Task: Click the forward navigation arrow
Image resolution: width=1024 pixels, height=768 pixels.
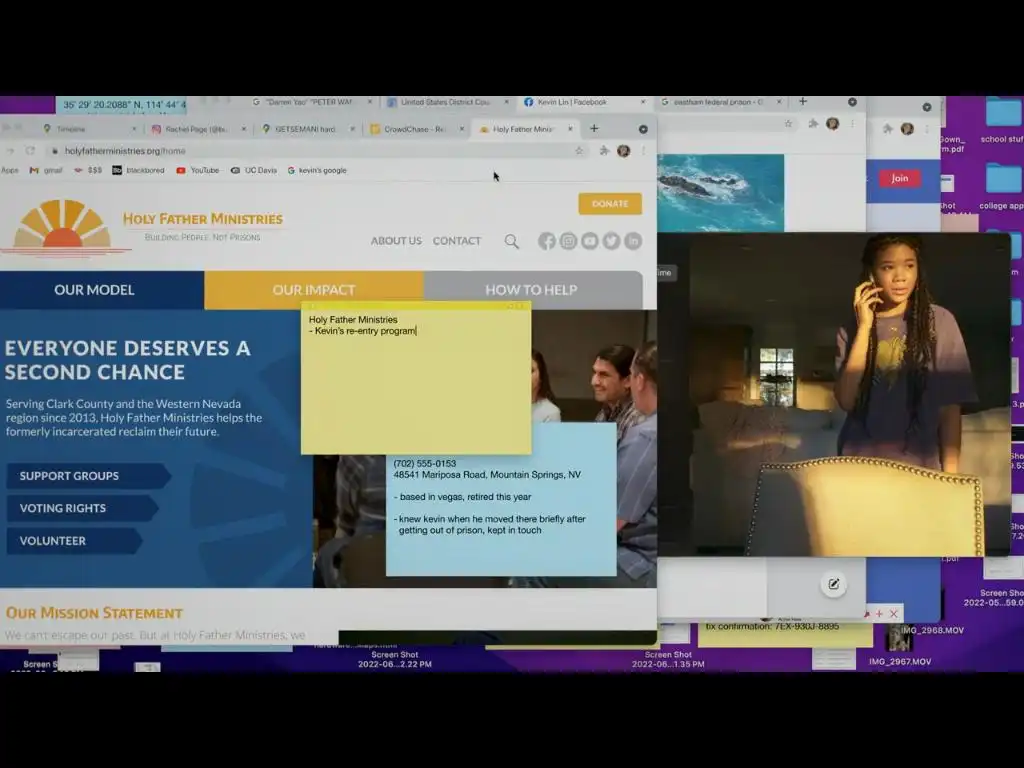Action: (10, 151)
